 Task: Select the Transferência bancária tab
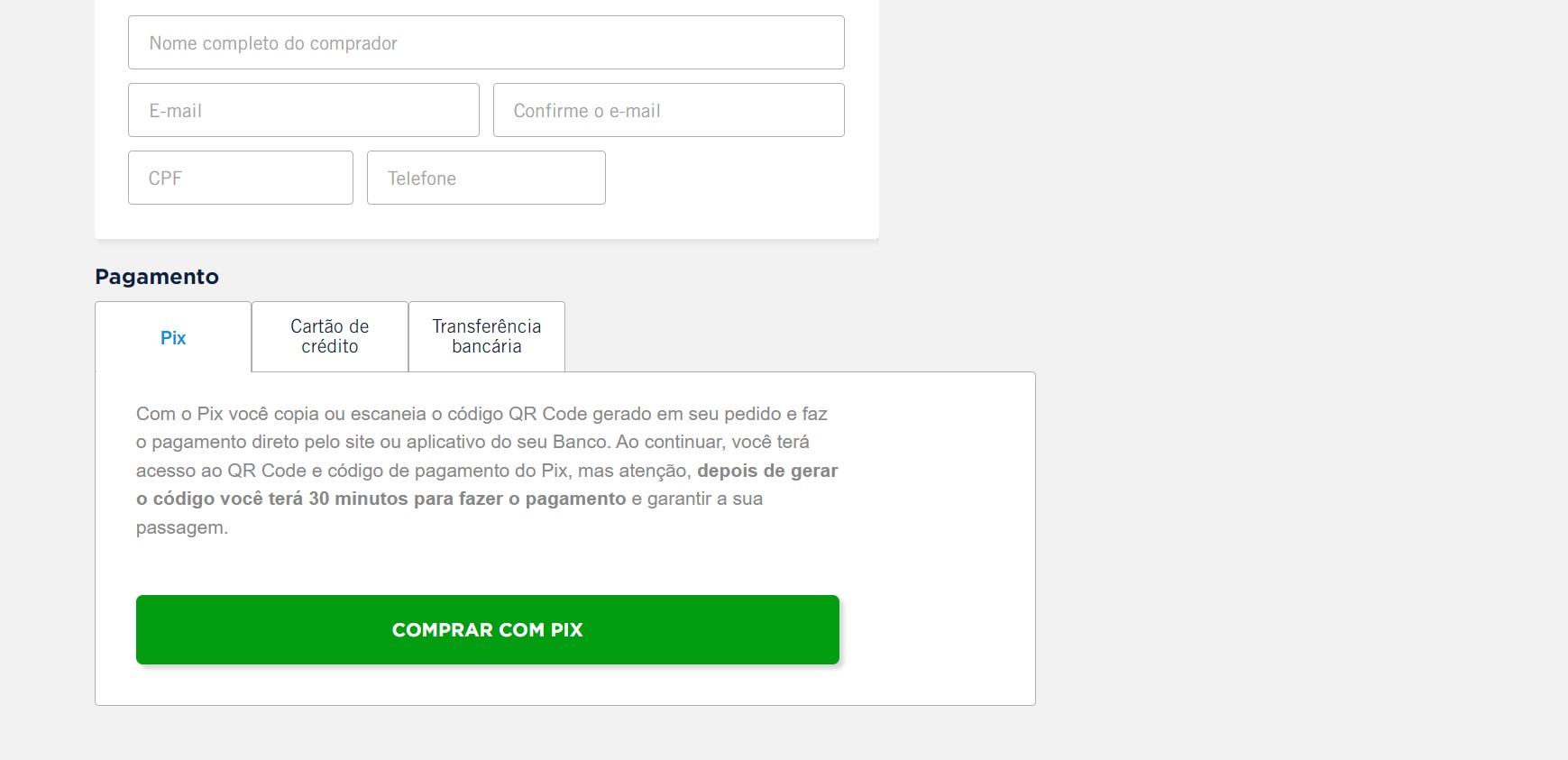click(x=487, y=336)
